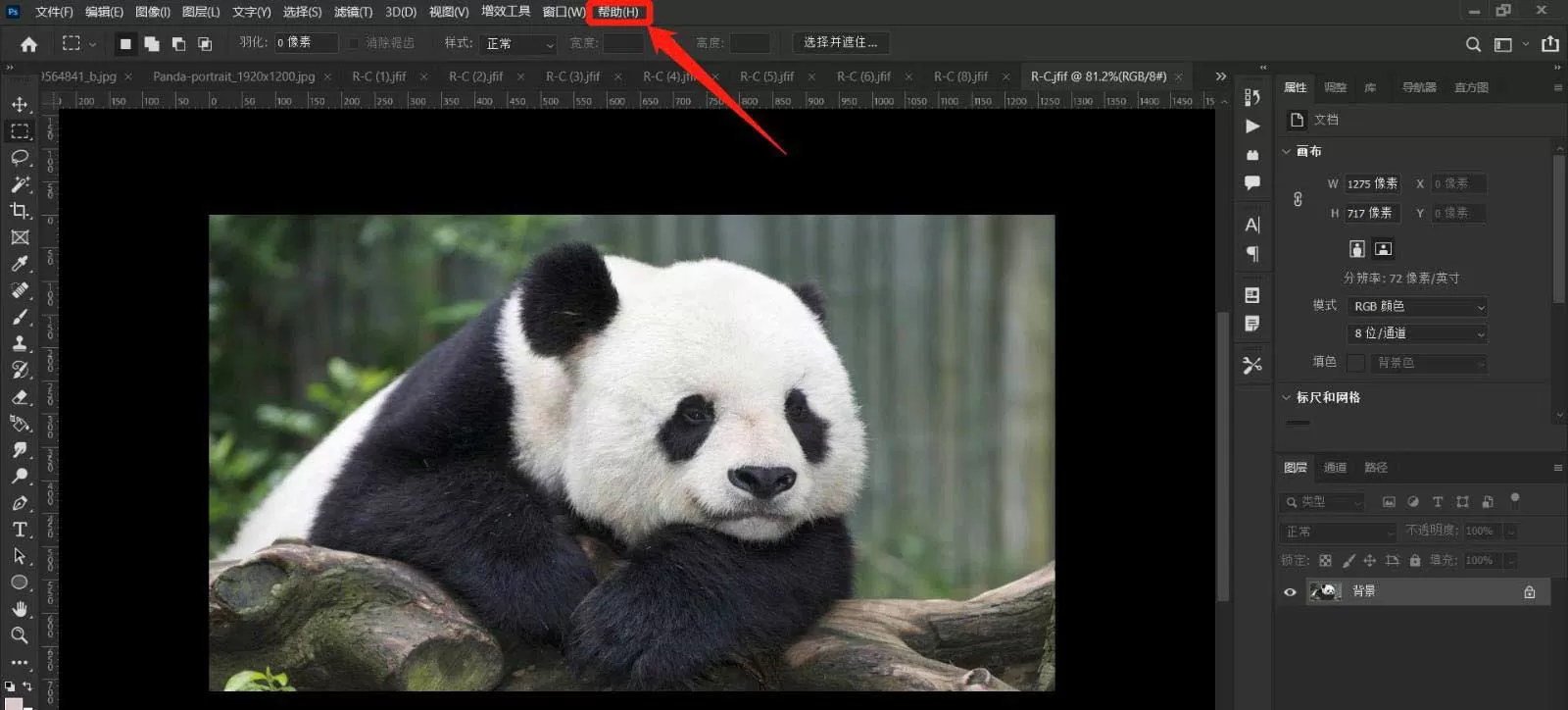Open the 样式 dropdown set to 正常
This screenshot has height=710, width=1568.
coord(519,44)
